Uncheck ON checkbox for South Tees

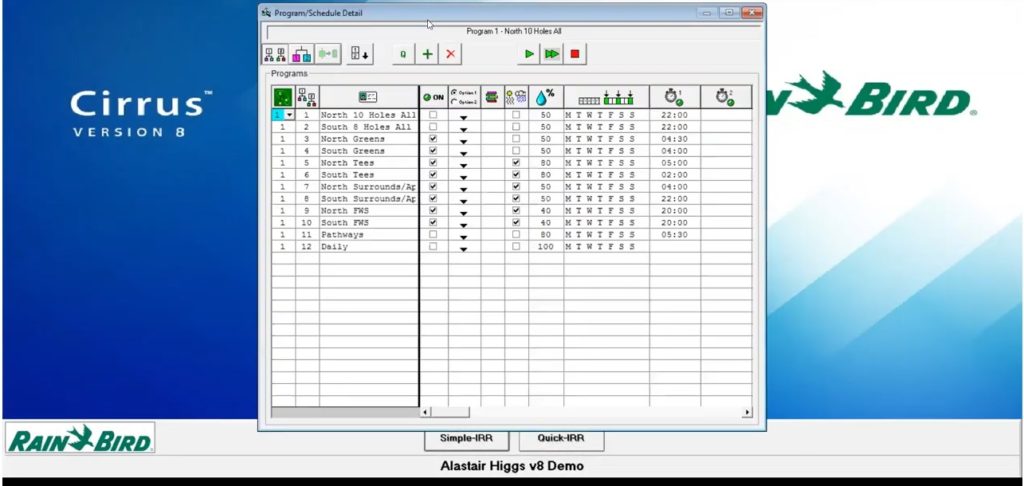pyautogui.click(x=433, y=175)
